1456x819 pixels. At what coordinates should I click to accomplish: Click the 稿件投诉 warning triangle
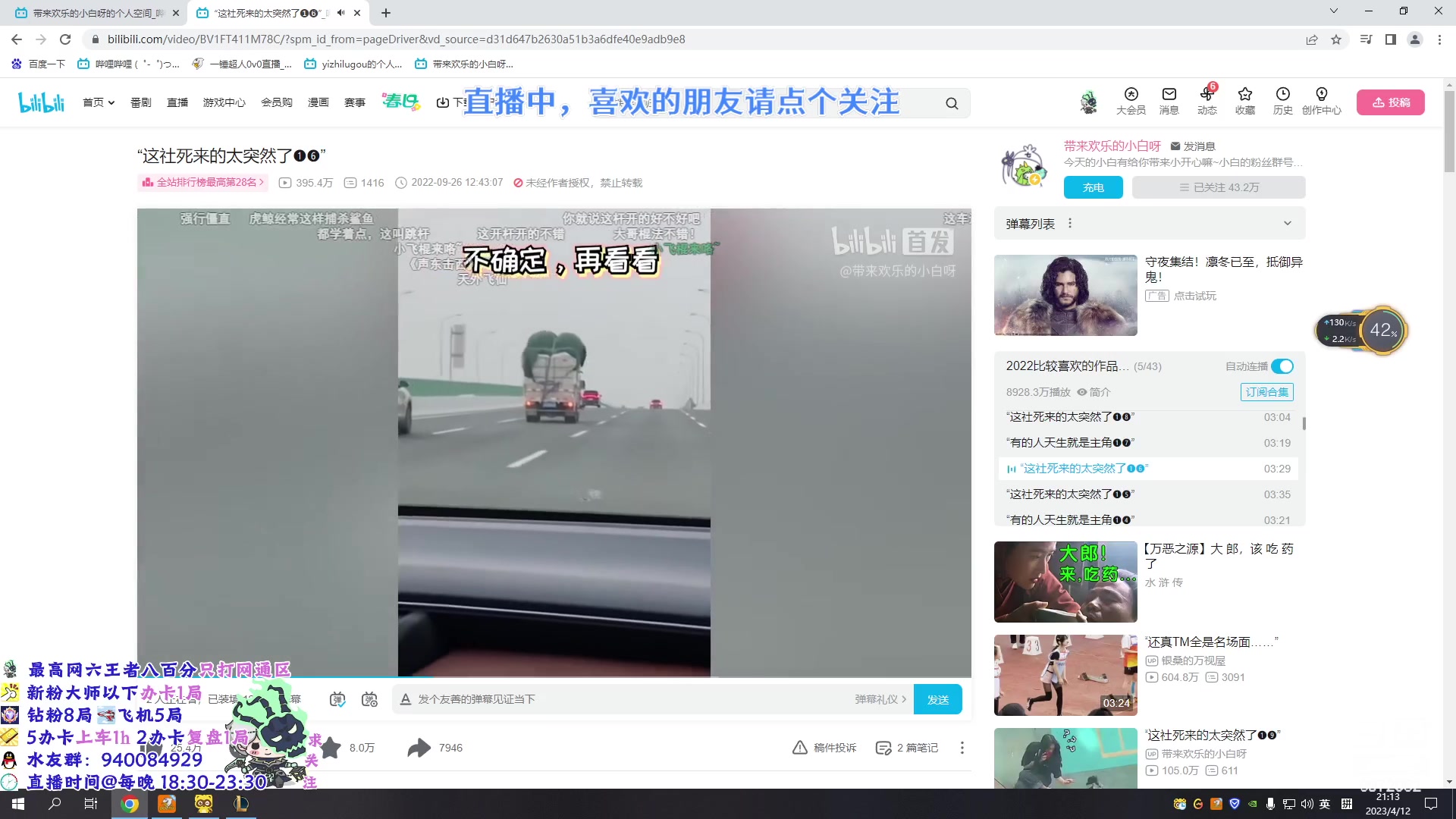pos(800,748)
